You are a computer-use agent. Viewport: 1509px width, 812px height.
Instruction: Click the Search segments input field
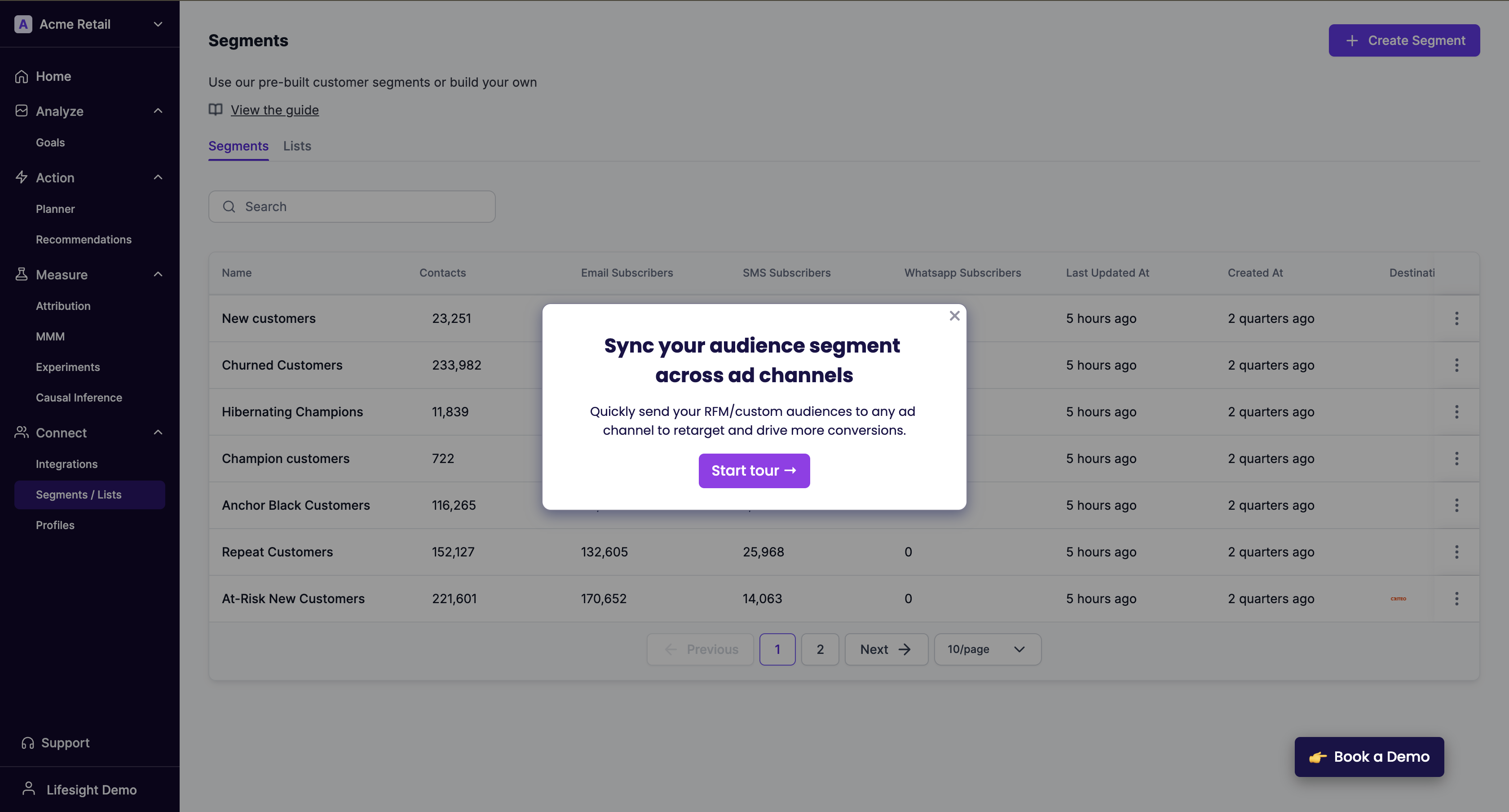[352, 206]
